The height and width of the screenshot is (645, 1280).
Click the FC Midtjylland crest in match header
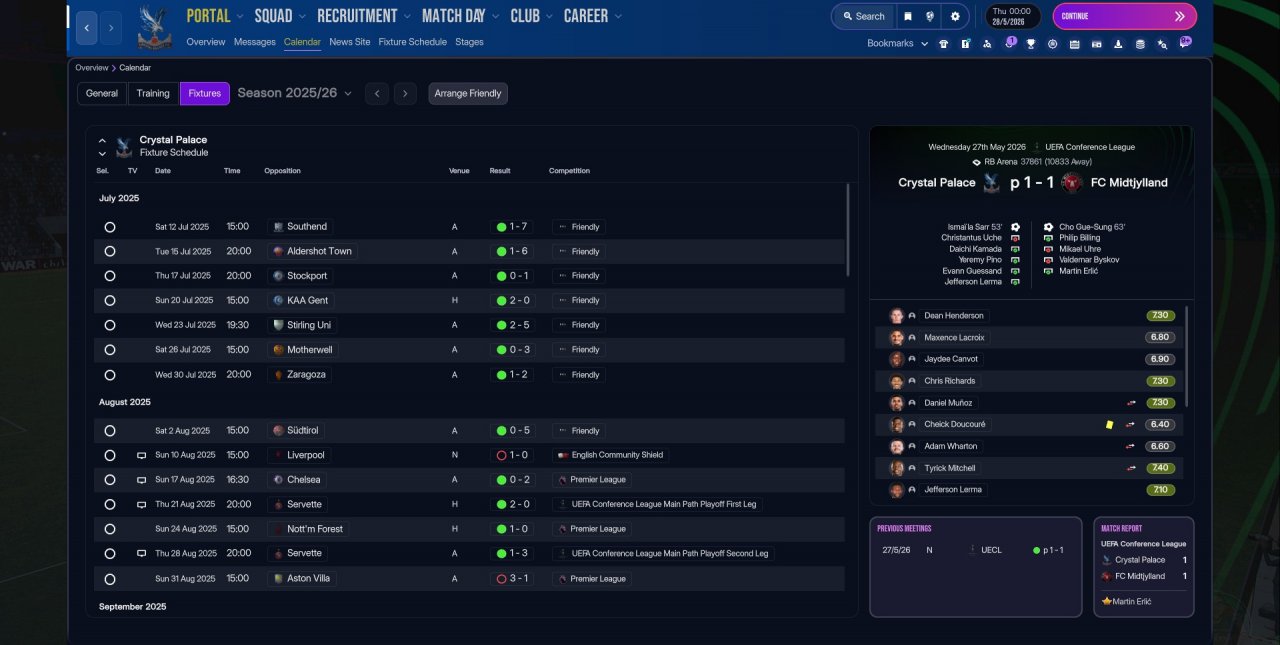(1072, 183)
